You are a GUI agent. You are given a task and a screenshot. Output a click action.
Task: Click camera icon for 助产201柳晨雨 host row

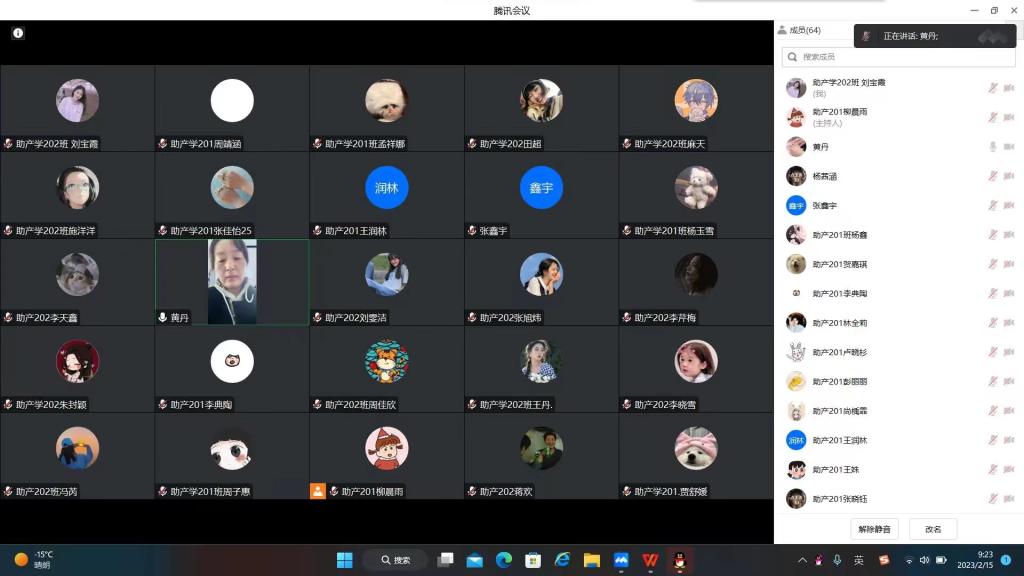tap(1008, 117)
